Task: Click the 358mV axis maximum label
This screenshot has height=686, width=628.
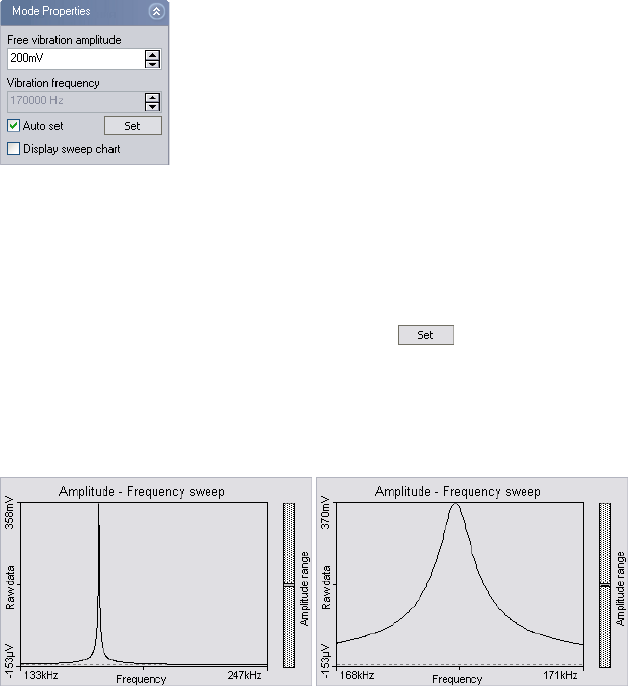Action: pos(9,513)
